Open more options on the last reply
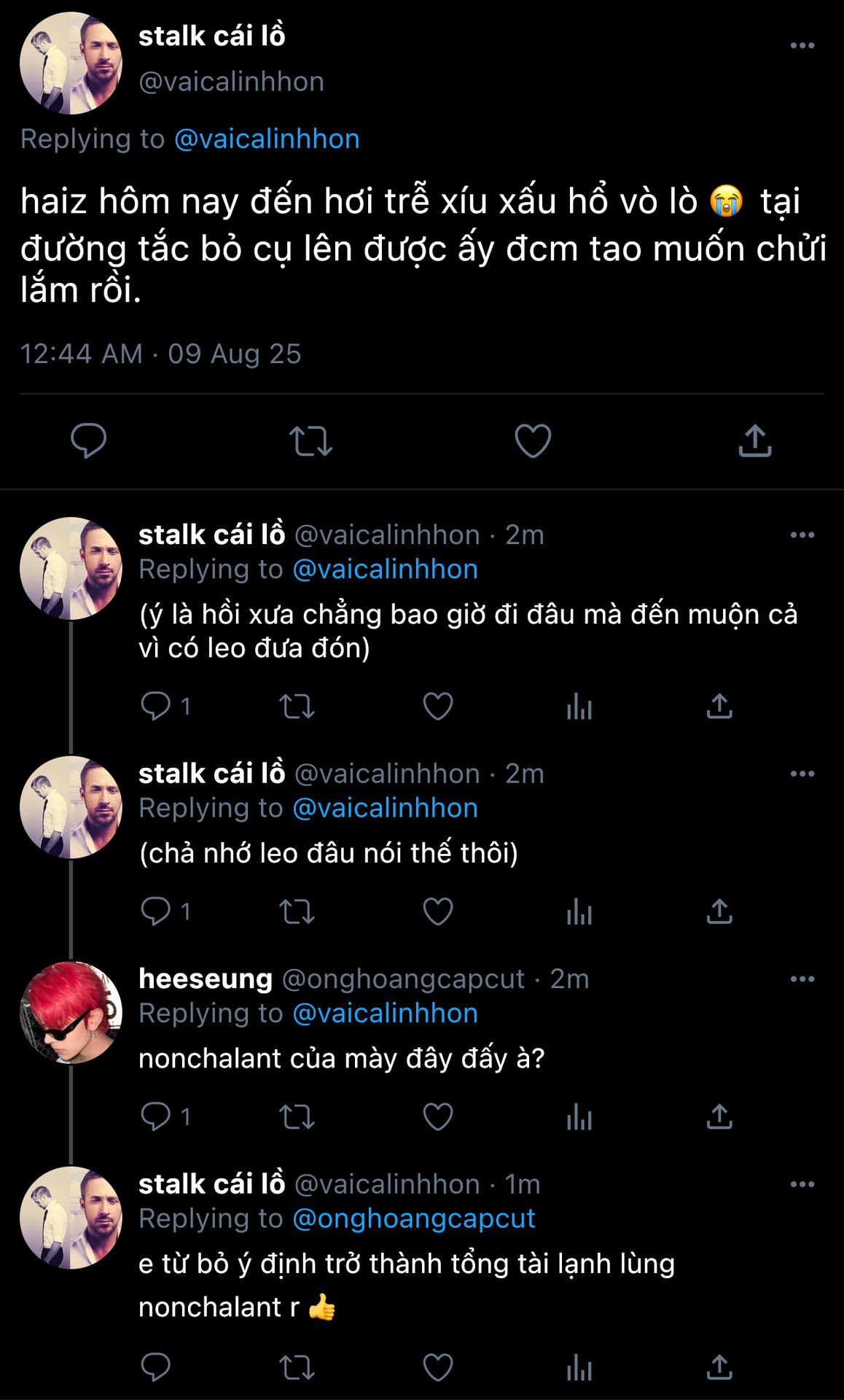The width and height of the screenshot is (844, 1400). 802,1184
